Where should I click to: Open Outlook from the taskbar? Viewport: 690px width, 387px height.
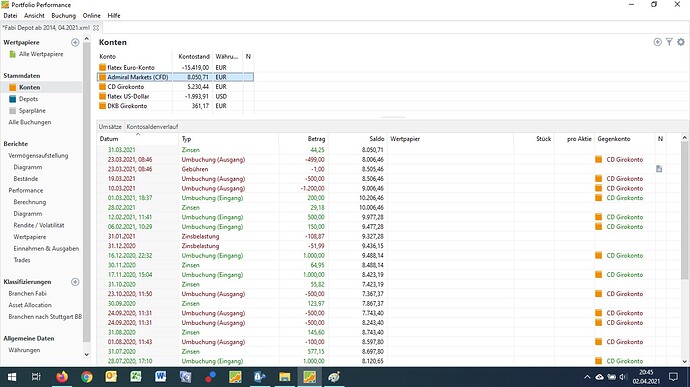[x=111, y=377]
